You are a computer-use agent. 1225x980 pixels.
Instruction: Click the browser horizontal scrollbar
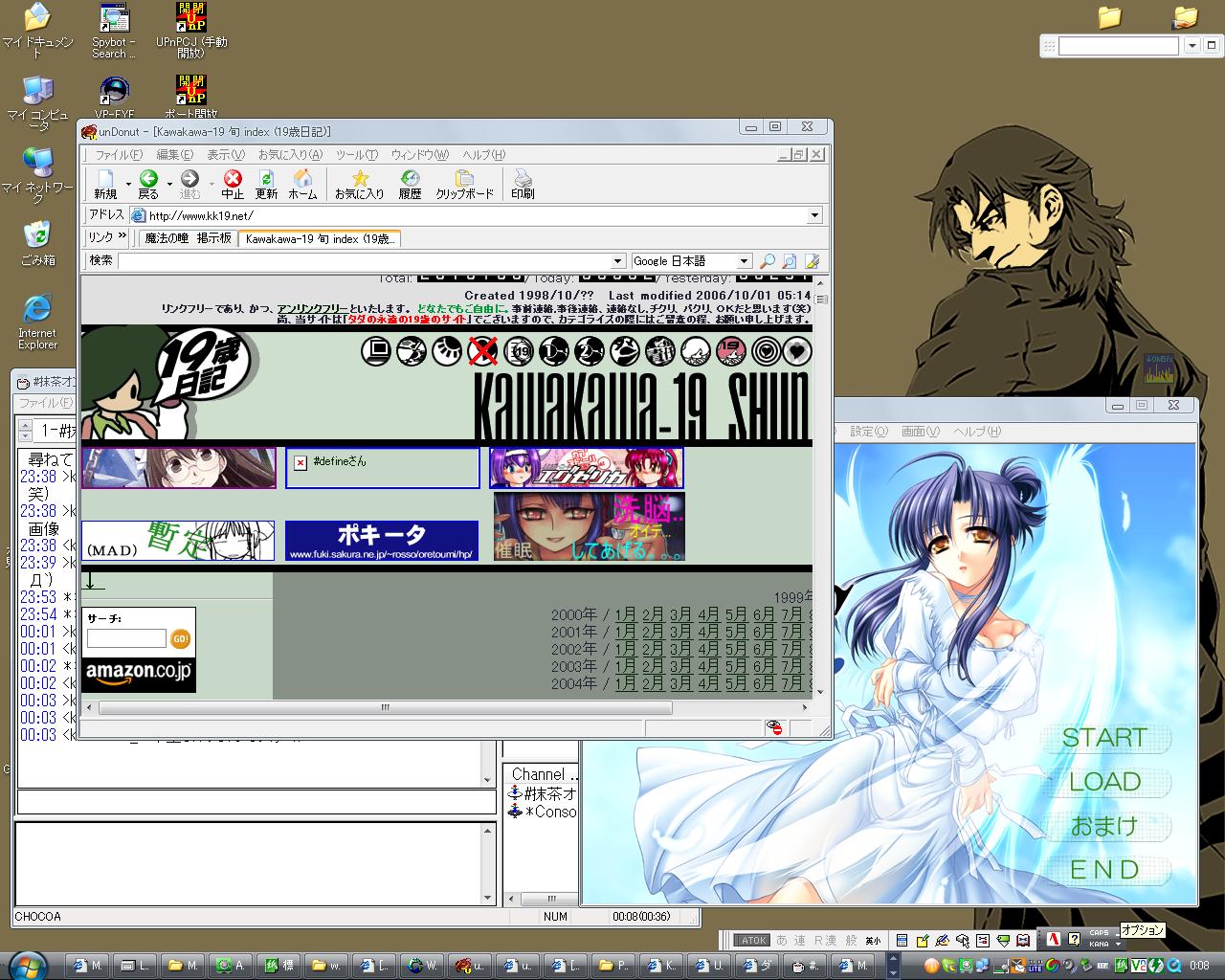coord(385,708)
